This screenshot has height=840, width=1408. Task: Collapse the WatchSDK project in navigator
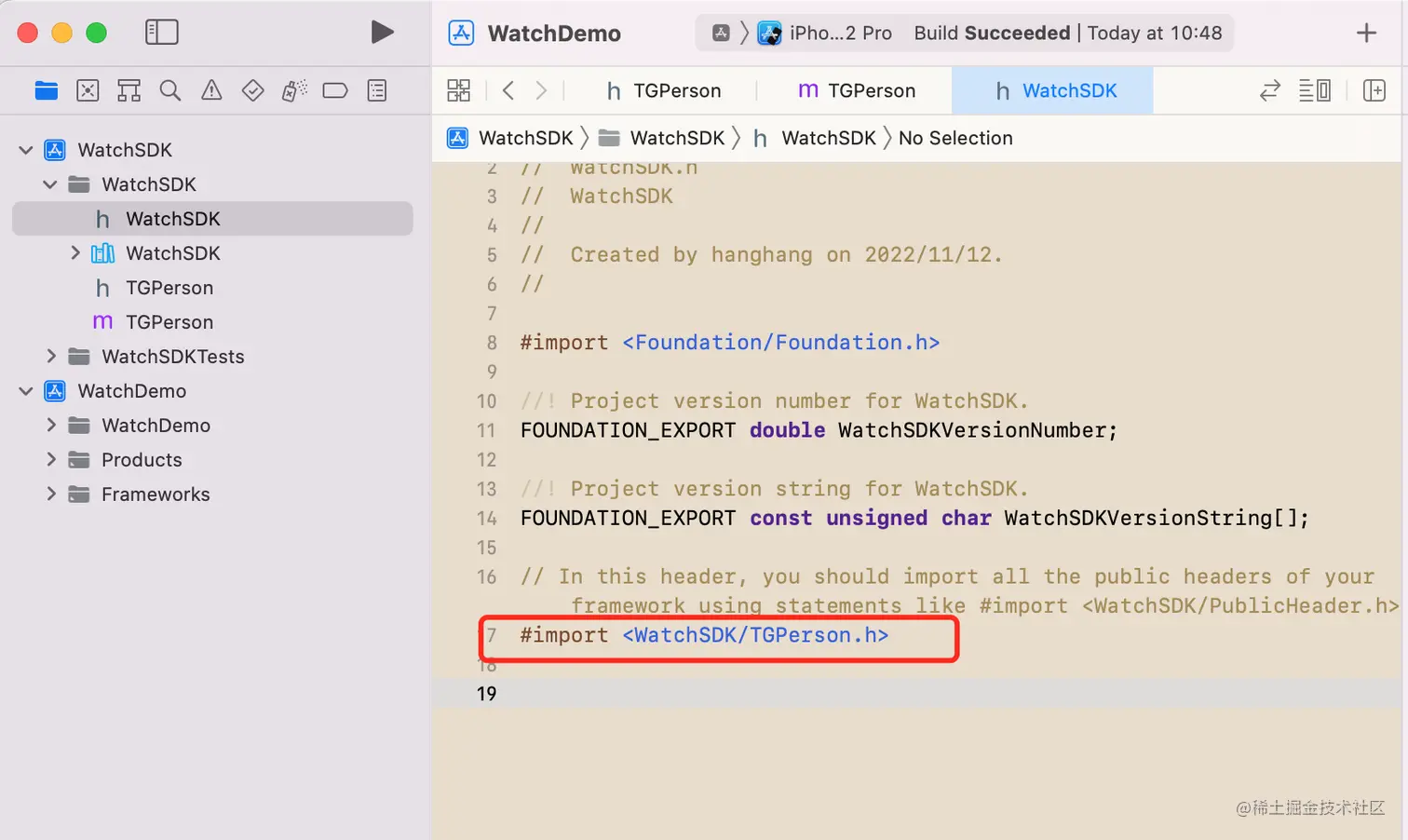[x=26, y=150]
